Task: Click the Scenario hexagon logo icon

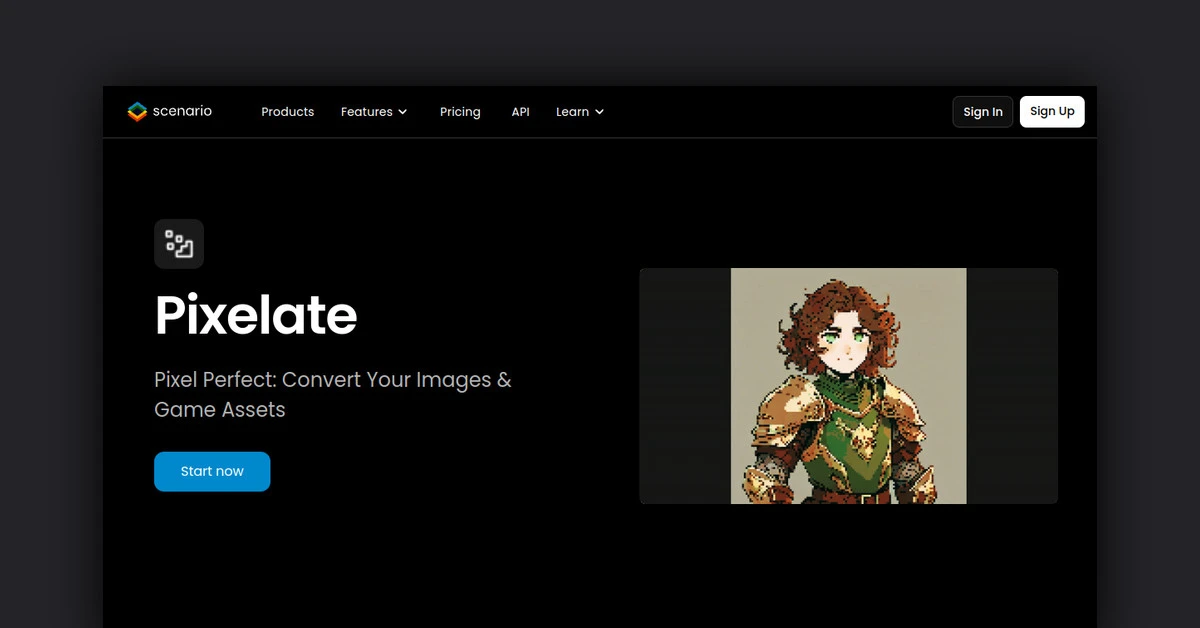Action: click(x=137, y=112)
